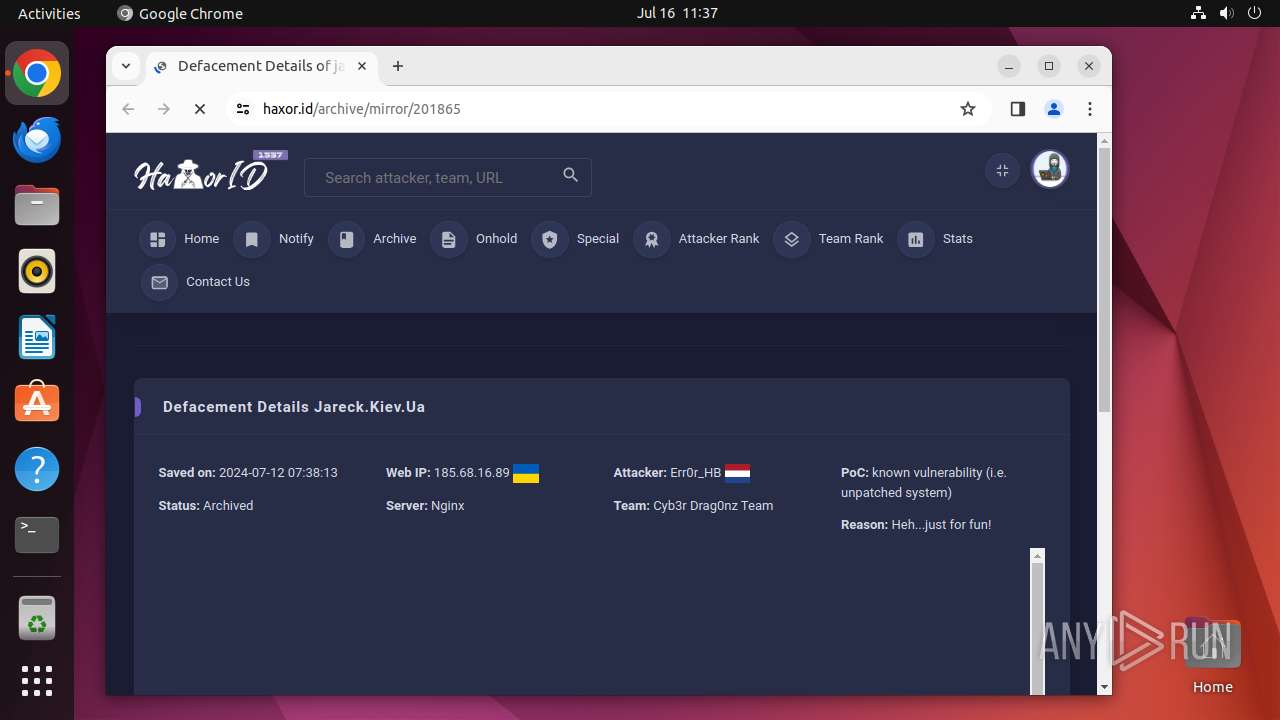Open the system status tray menu
The width and height of the screenshot is (1280, 720).
click(1226, 13)
